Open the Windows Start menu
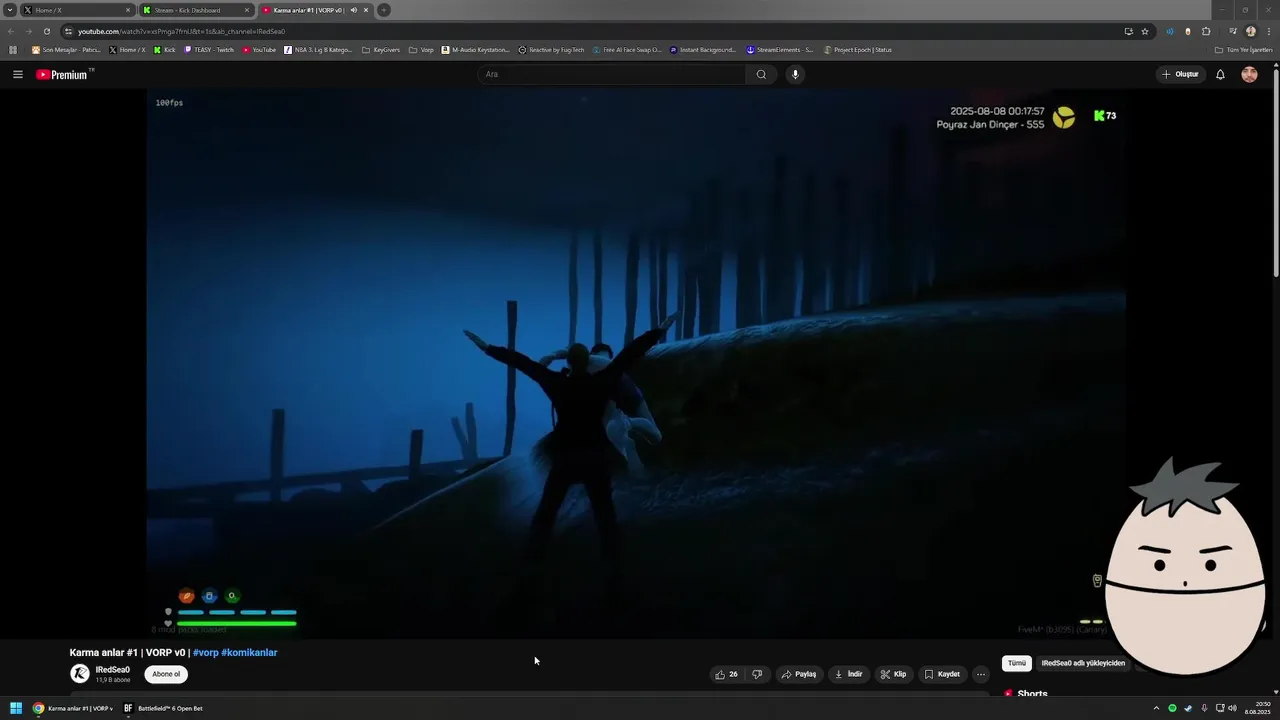The image size is (1280, 720). (16, 708)
